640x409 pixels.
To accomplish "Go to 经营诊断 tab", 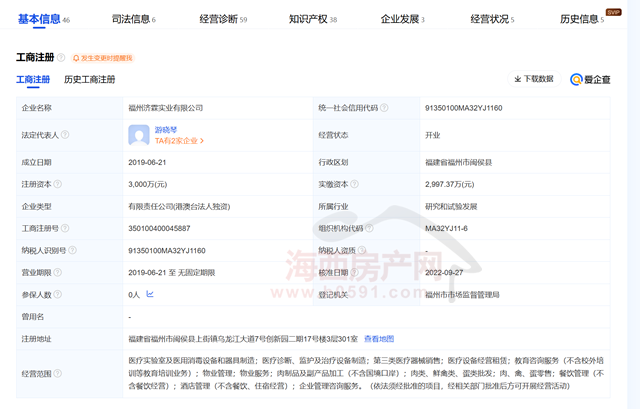I will tap(223, 19).
